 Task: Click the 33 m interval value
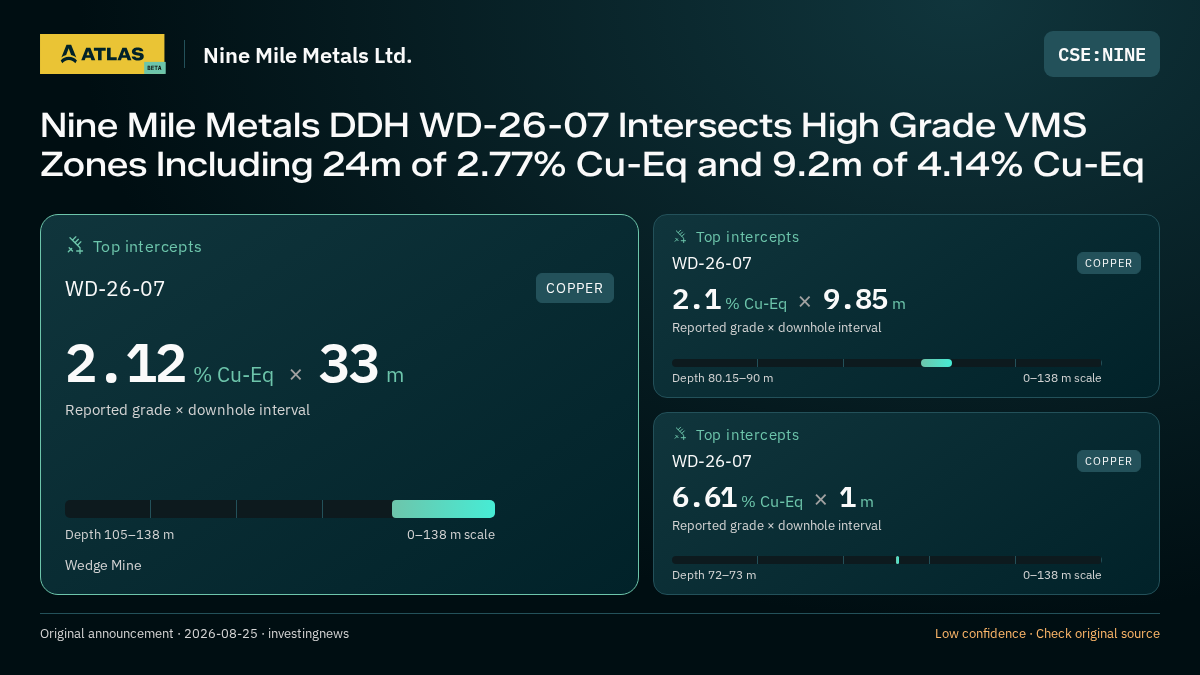click(361, 364)
